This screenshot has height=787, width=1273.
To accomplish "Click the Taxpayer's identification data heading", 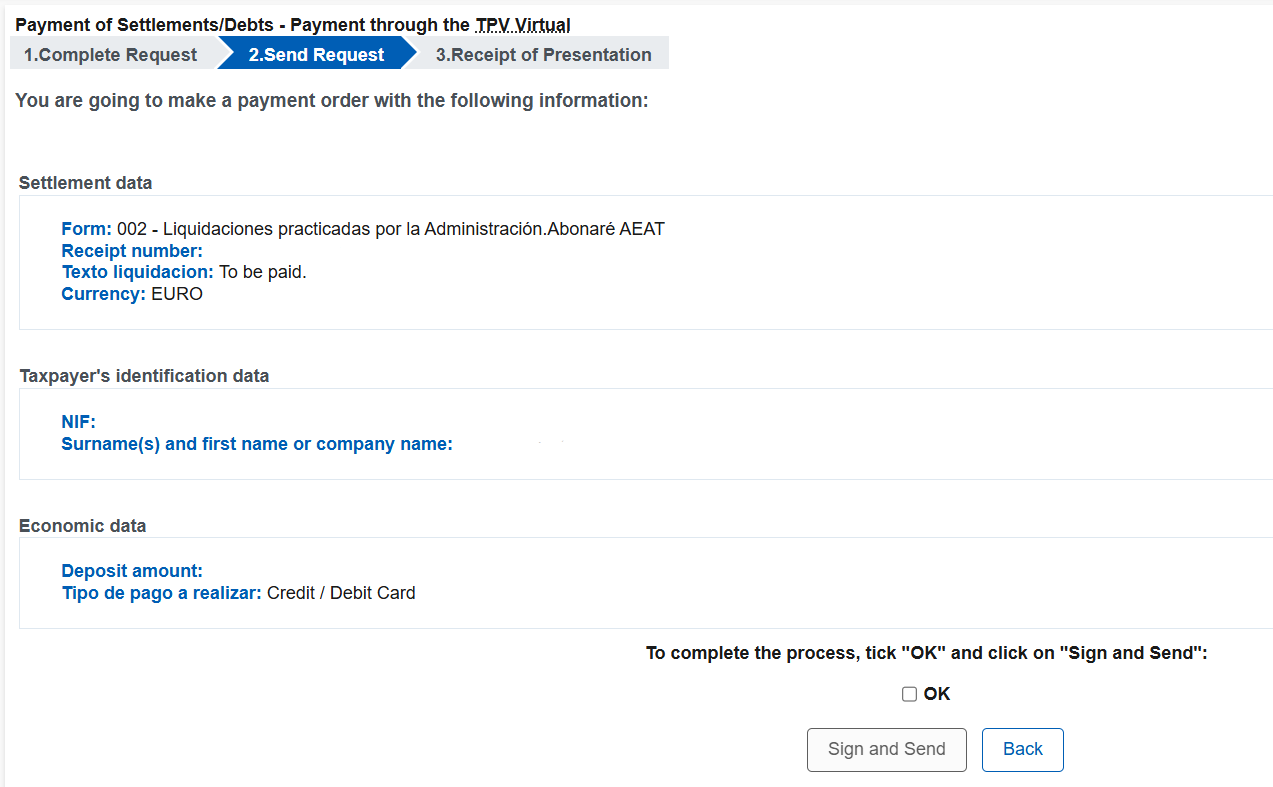I will click(x=144, y=375).
